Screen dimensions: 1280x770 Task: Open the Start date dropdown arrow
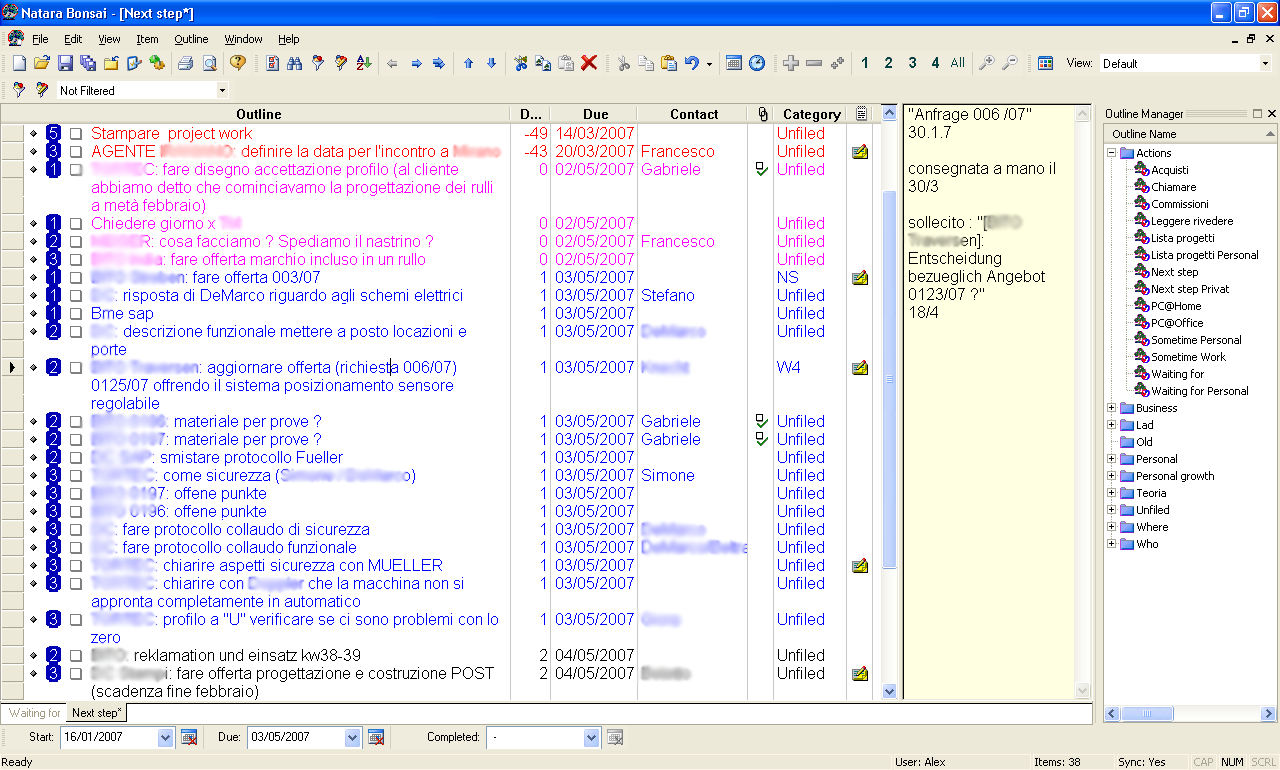(165, 737)
